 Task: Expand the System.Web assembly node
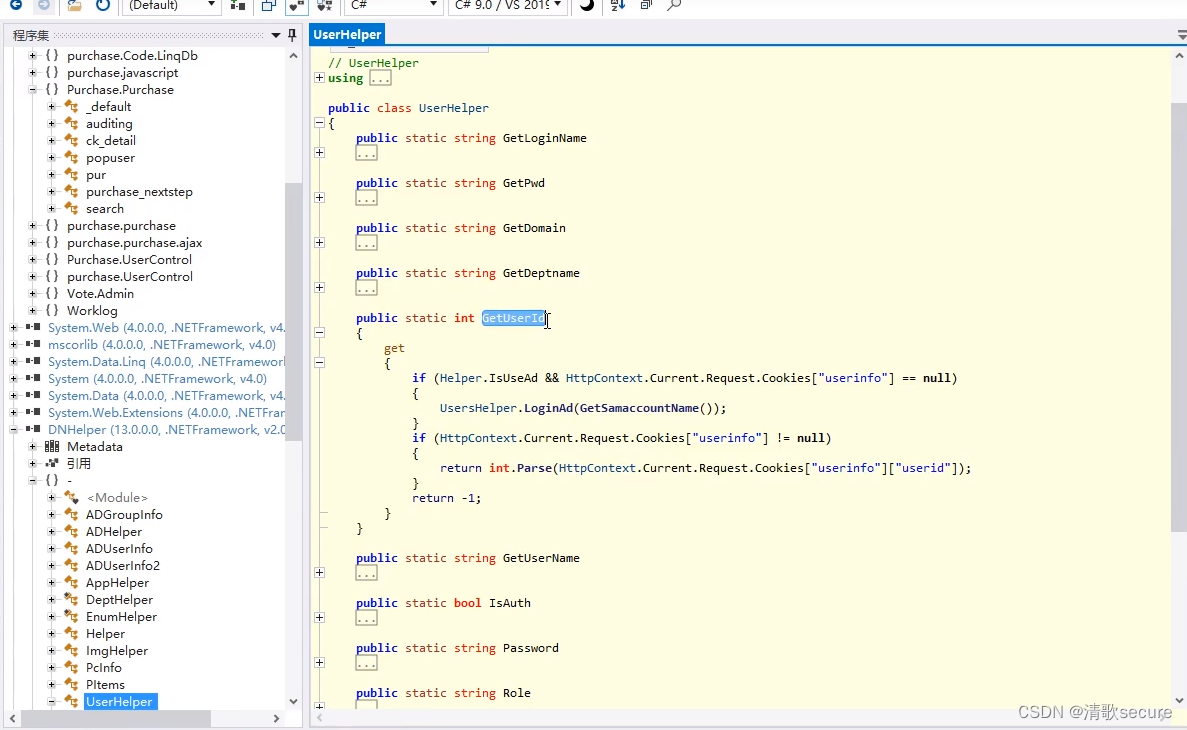point(14,327)
